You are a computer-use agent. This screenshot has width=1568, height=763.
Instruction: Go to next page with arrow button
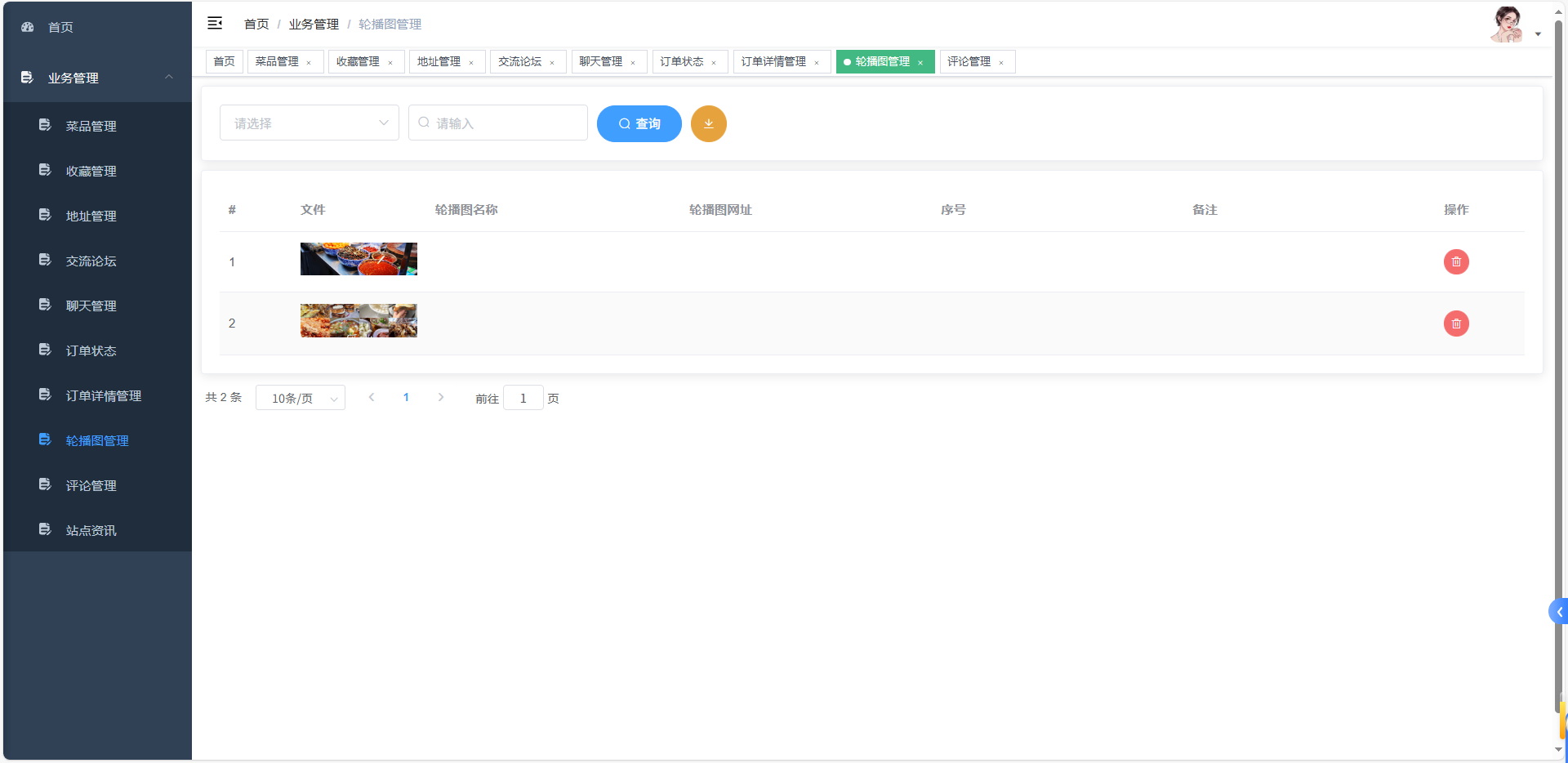(x=441, y=398)
